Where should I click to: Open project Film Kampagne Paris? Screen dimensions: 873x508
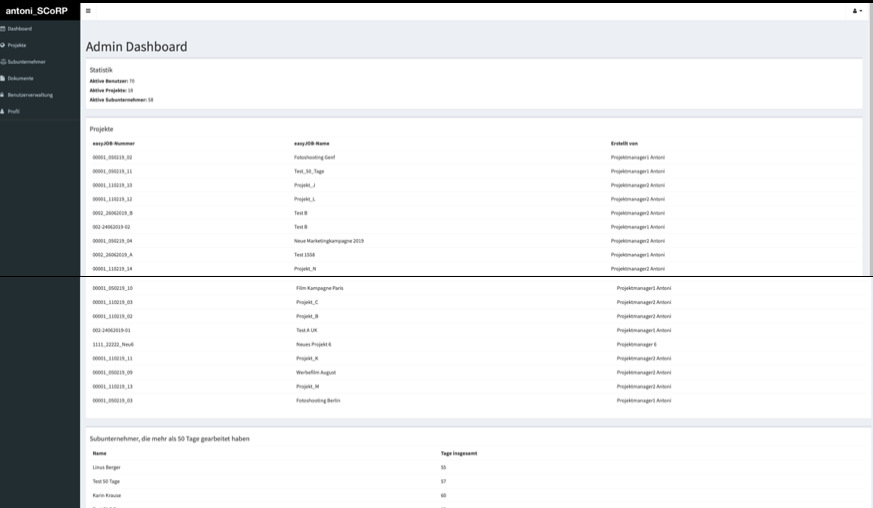319,288
